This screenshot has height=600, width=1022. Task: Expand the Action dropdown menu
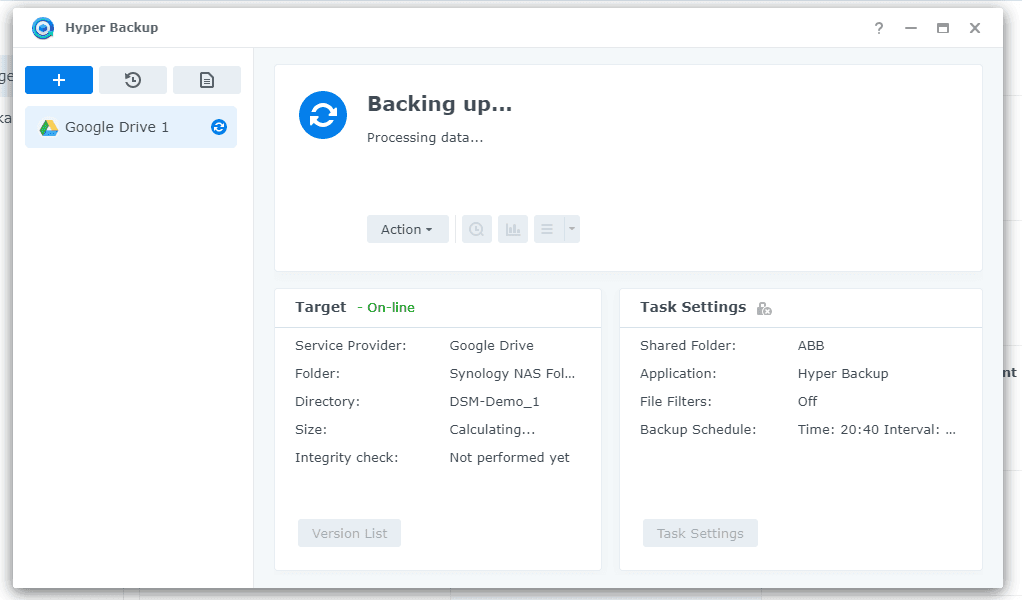point(407,229)
